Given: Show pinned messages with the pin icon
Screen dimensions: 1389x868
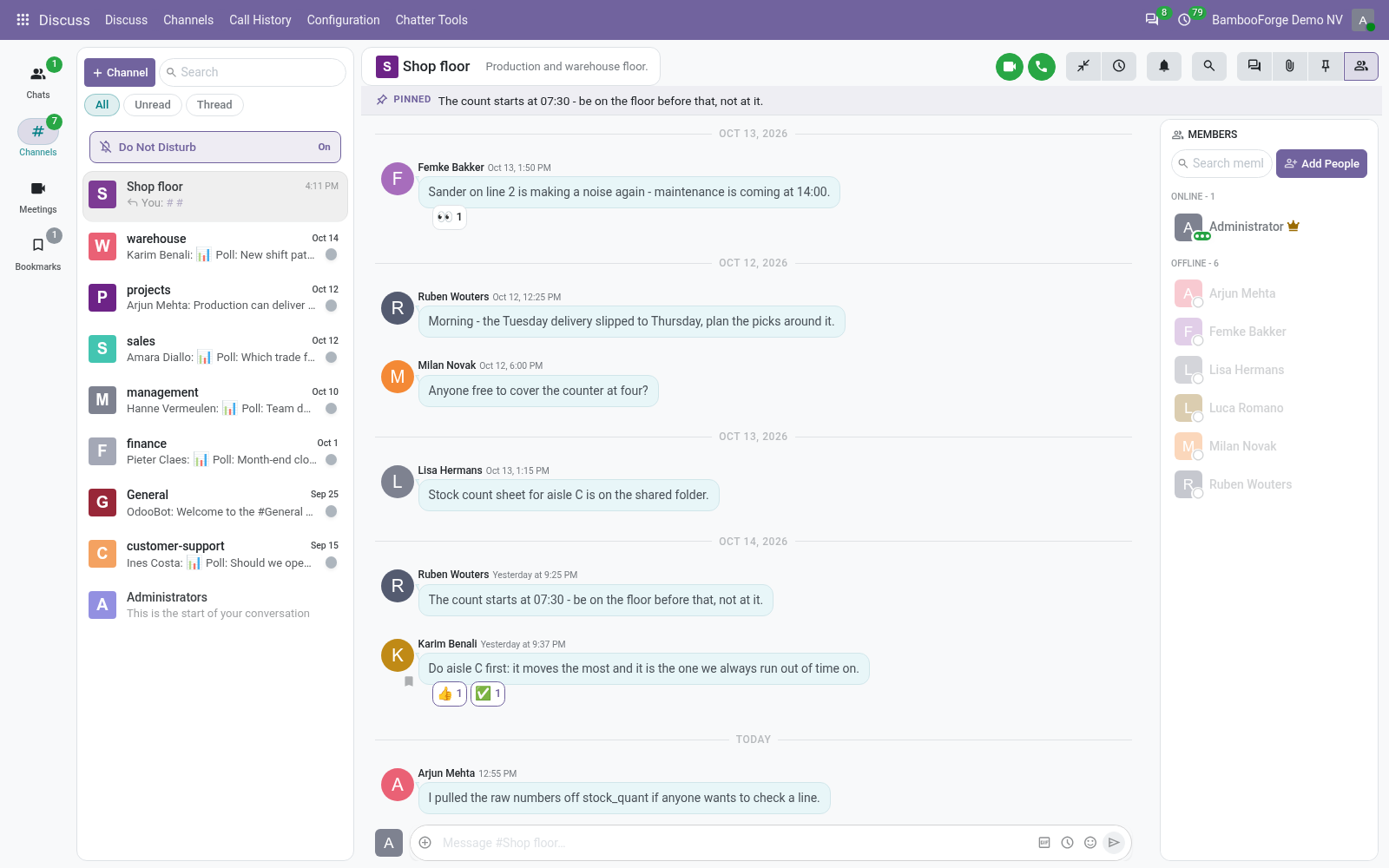Looking at the screenshot, I should click(x=1326, y=66).
